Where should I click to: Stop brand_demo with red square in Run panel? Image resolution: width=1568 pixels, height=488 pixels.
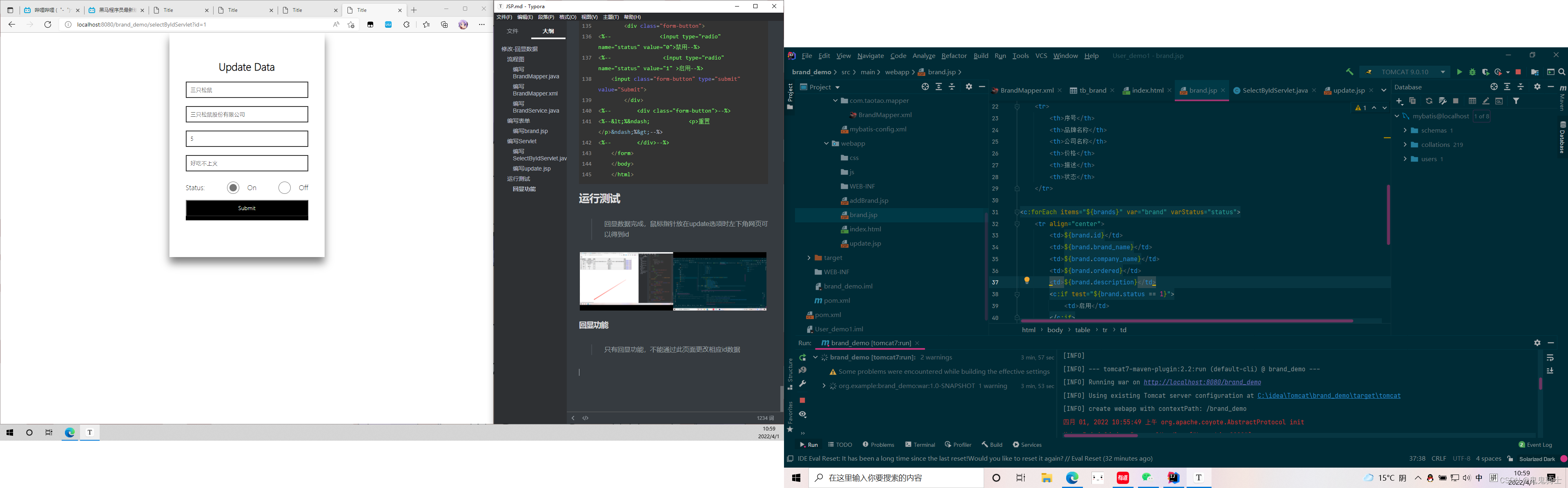802,400
